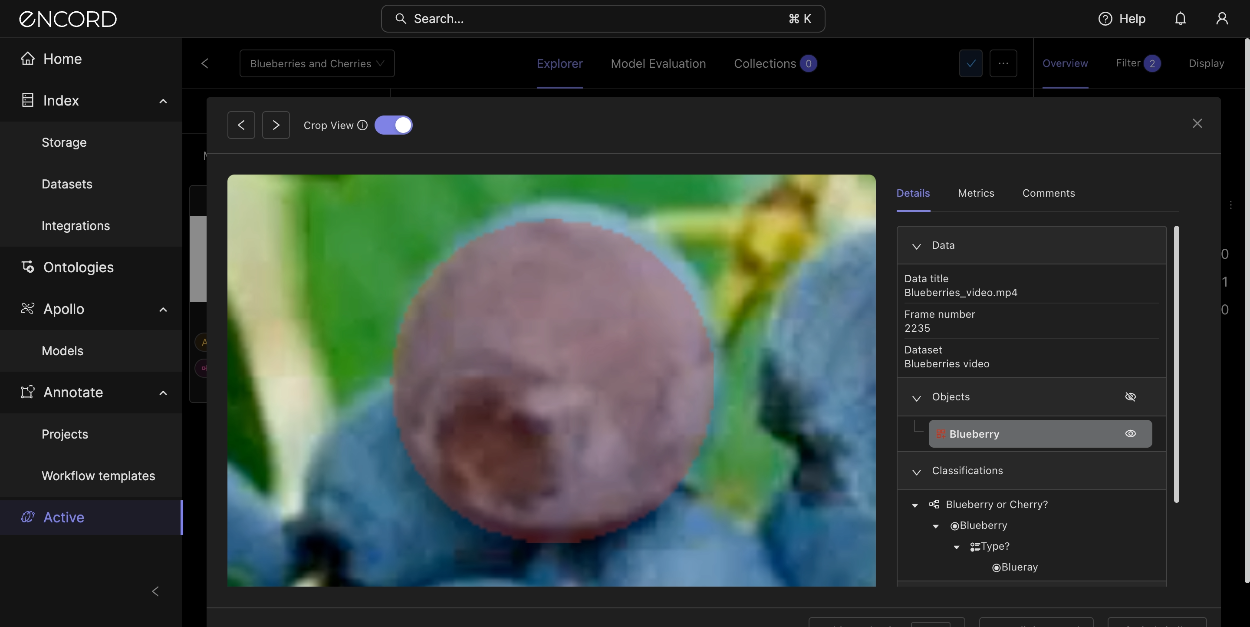Switch to the Details tab
Viewport: 1250px width, 627px height.
pos(913,193)
